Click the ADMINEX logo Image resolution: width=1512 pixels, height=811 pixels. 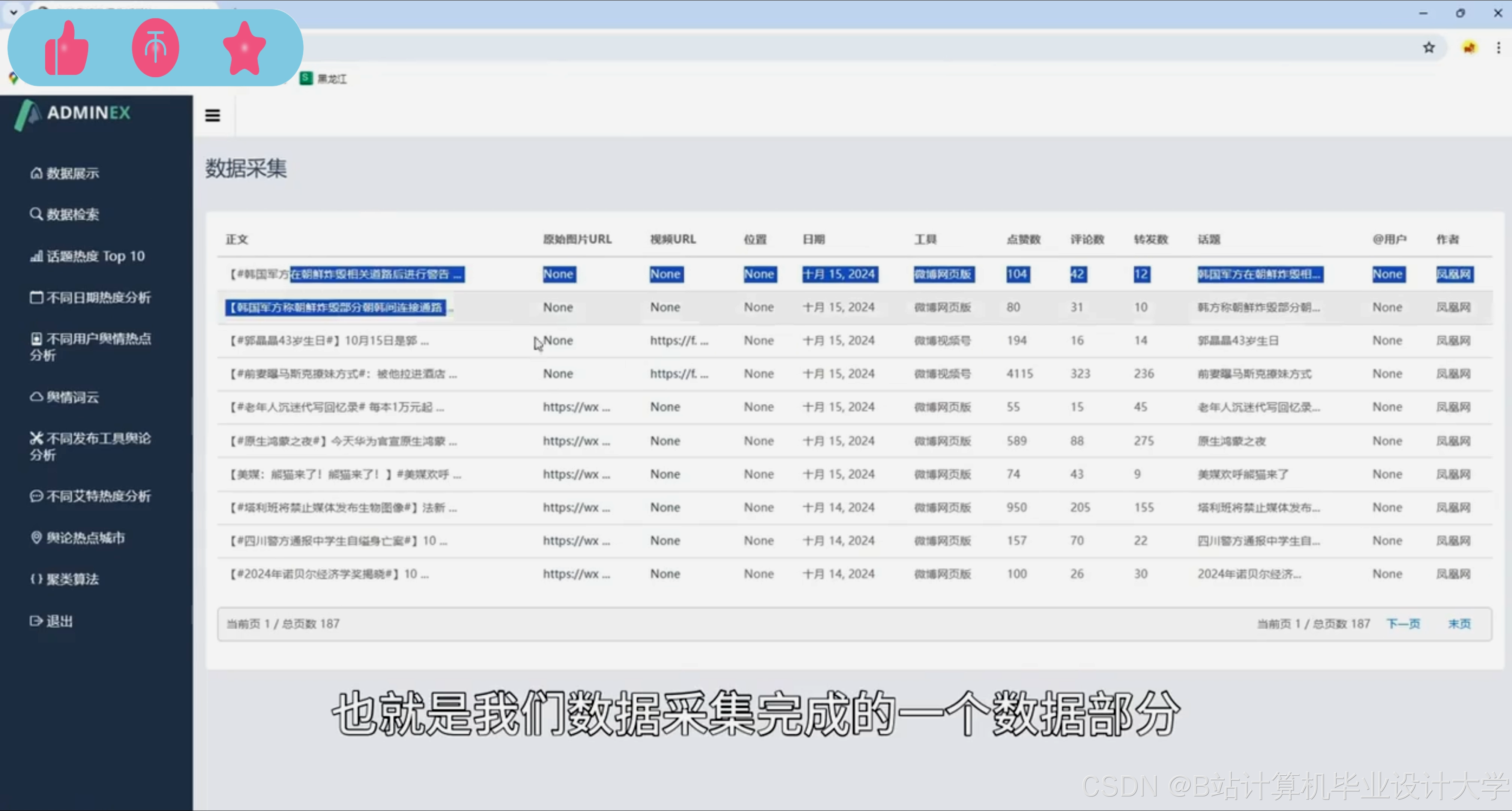[73, 113]
